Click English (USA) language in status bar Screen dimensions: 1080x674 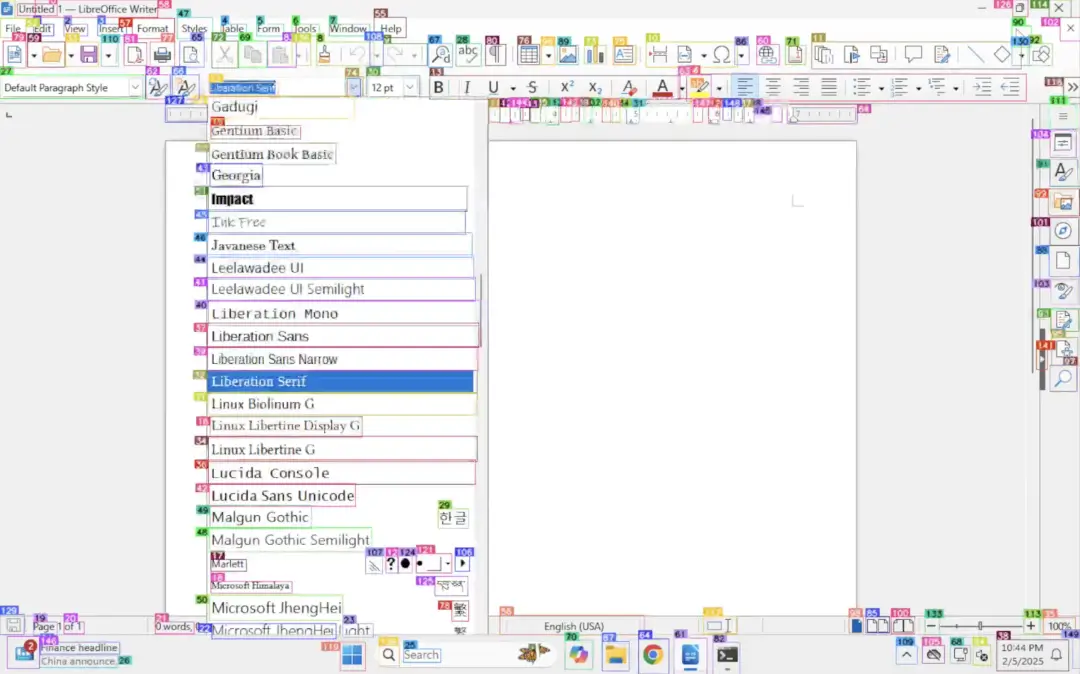(574, 626)
